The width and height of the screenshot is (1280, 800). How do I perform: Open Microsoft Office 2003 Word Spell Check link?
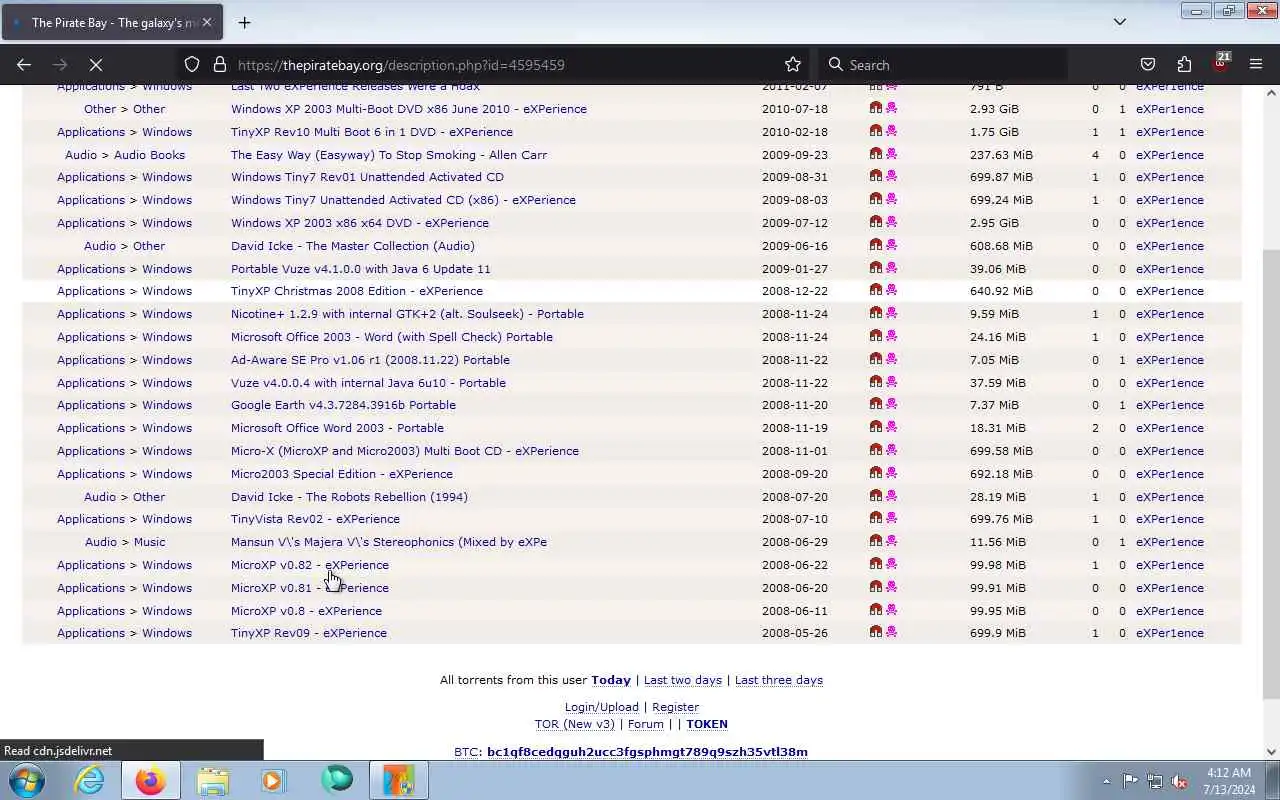(392, 337)
